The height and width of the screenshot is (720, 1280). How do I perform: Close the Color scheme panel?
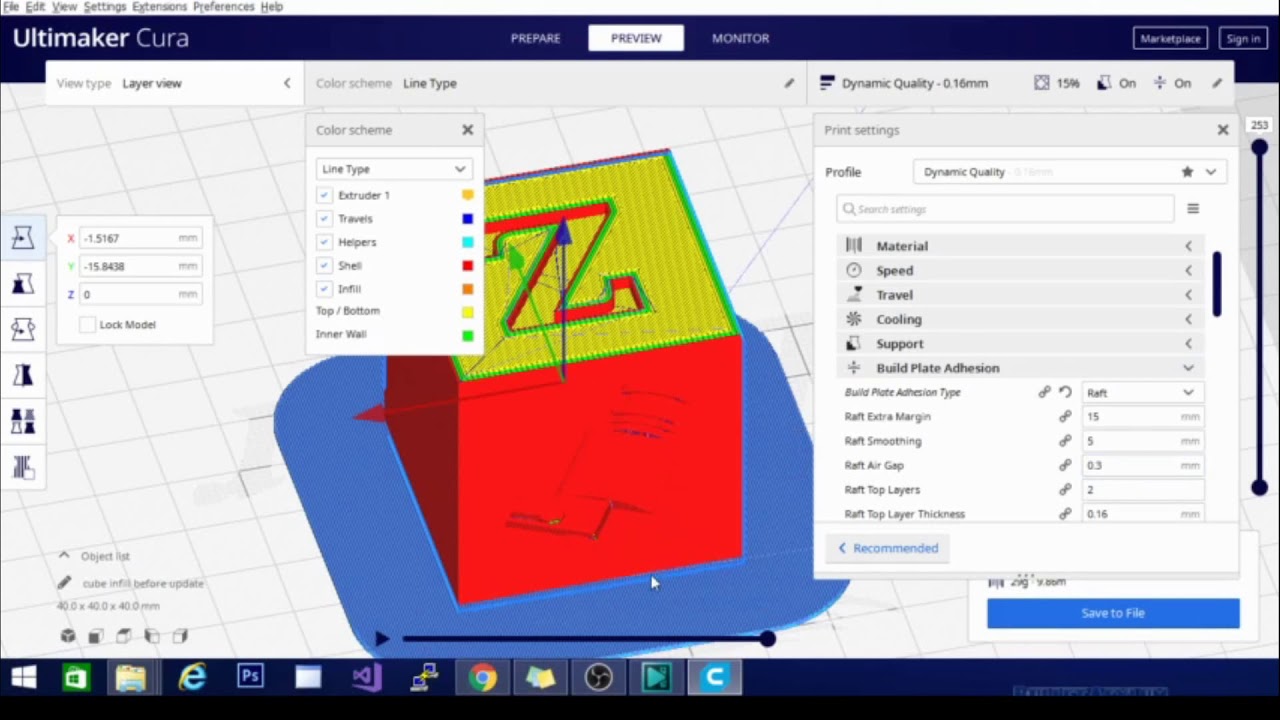pyautogui.click(x=467, y=130)
